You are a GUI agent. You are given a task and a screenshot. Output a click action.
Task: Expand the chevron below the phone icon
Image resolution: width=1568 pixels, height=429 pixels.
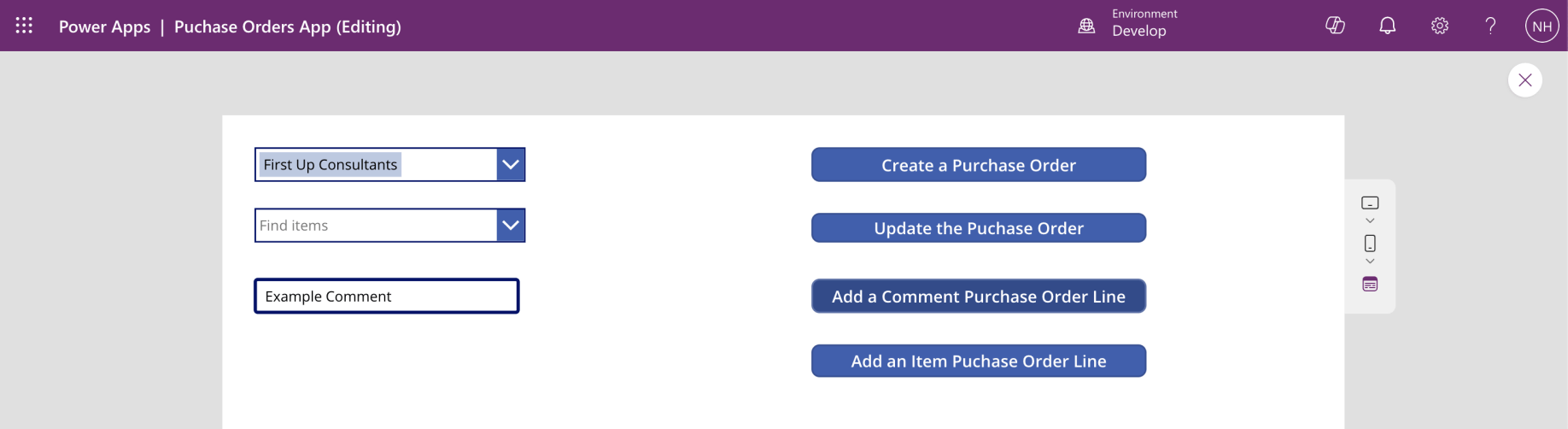[1370, 262]
